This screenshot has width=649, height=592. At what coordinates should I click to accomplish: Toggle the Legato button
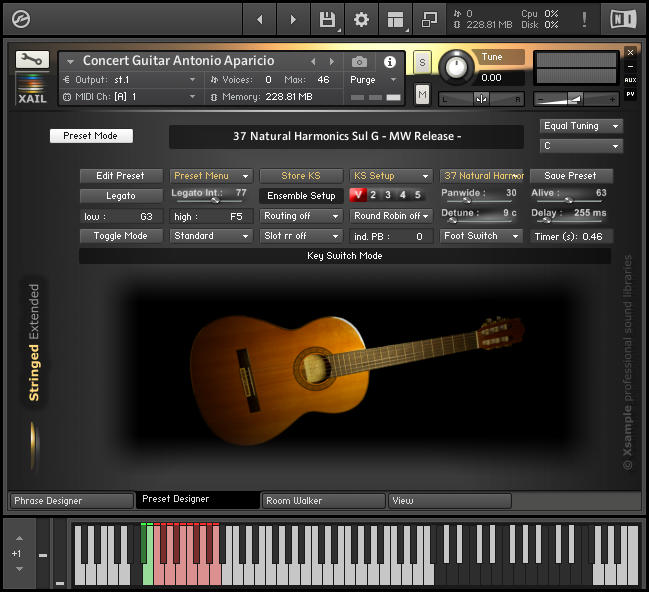[121, 196]
